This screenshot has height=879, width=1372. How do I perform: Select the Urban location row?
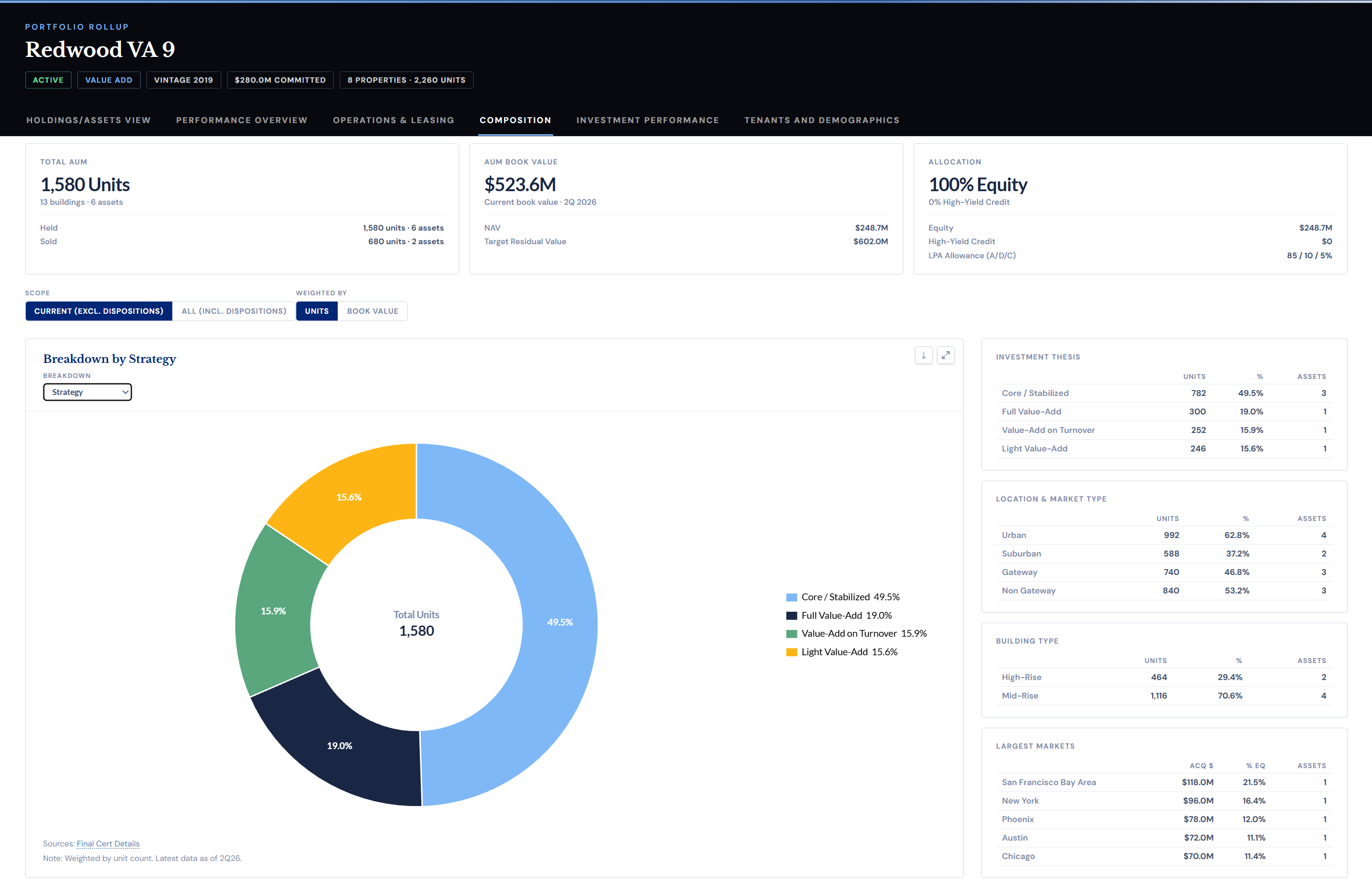click(x=1164, y=536)
